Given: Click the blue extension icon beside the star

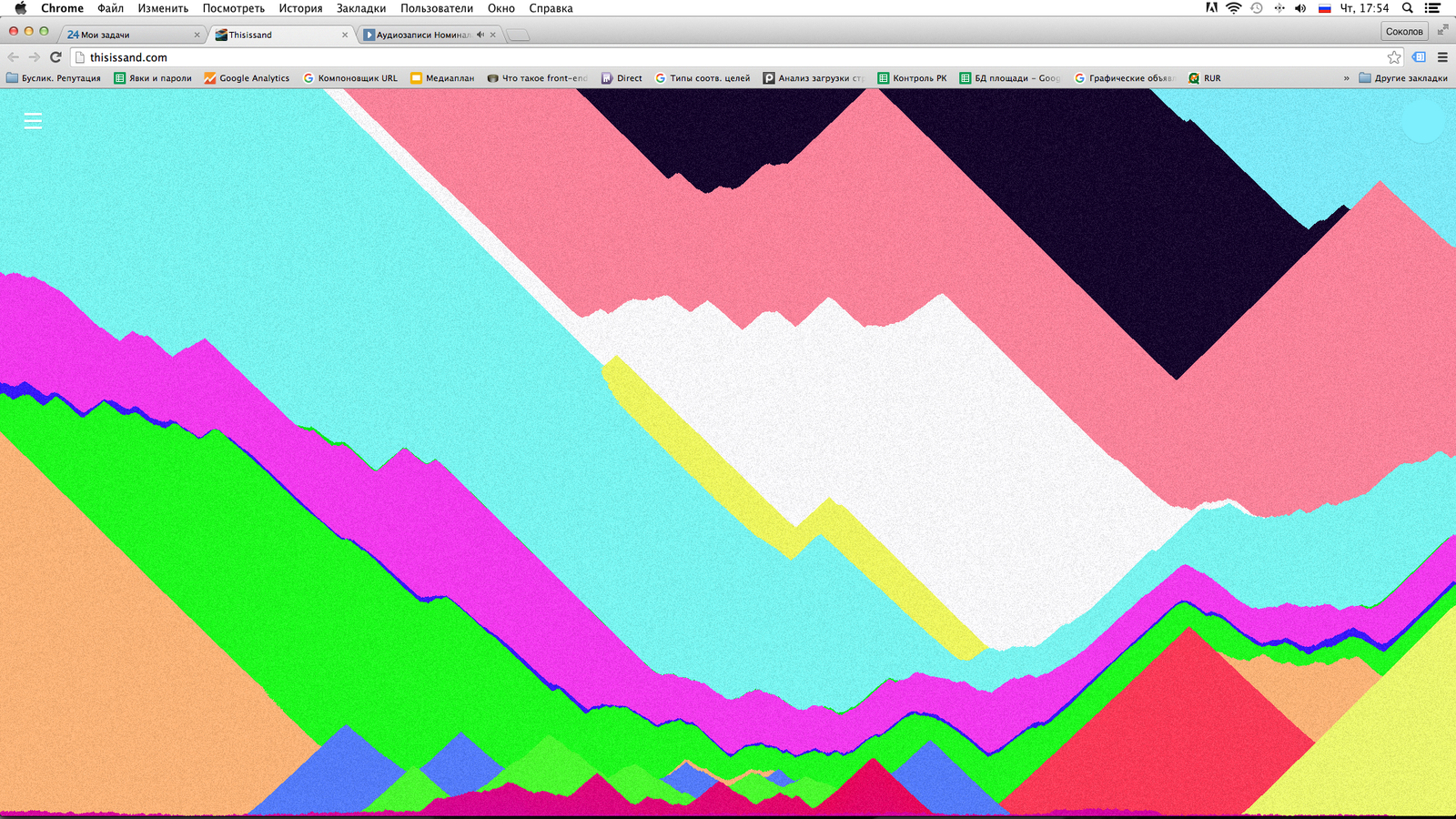Looking at the screenshot, I should point(1419,57).
